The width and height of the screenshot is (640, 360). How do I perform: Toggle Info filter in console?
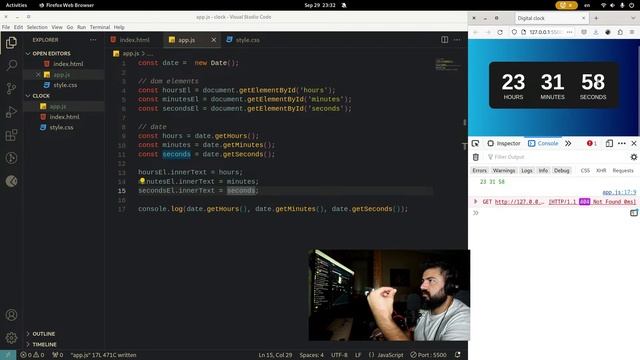543,171
